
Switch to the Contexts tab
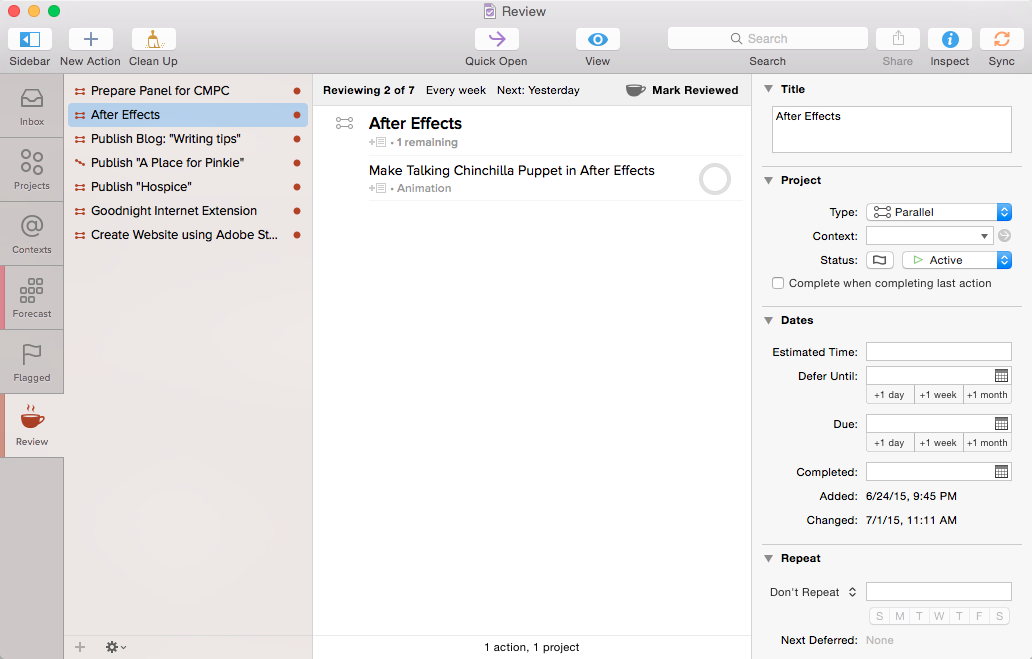(32, 234)
